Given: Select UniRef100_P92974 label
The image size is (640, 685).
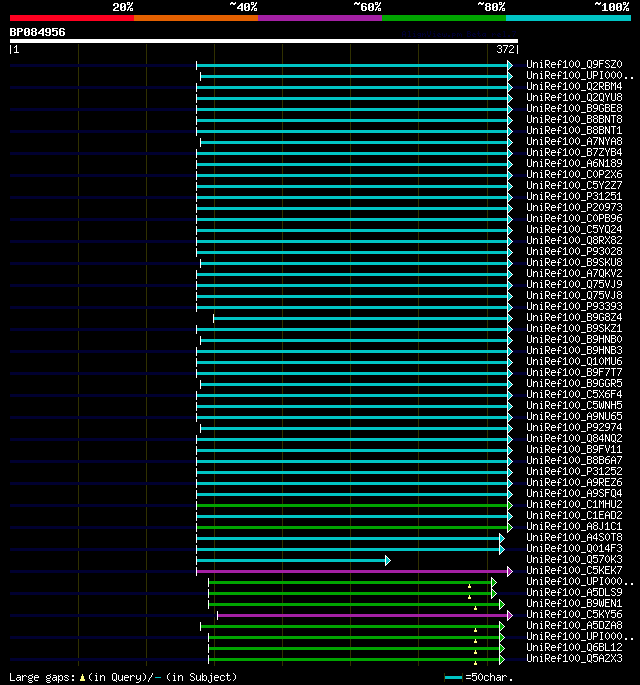Looking at the screenshot, I should click(574, 427).
